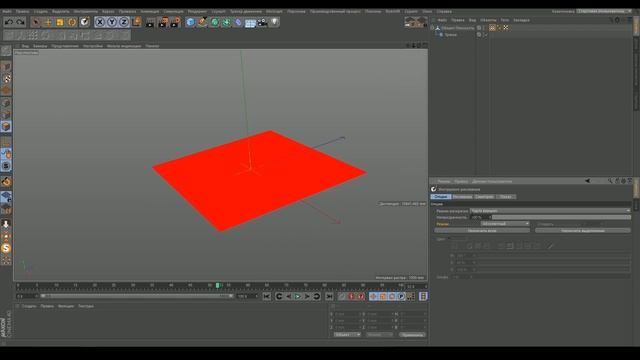Toggle Polygons mode in left sidebar
The width and height of the screenshot is (640, 360).
click(x=6, y=127)
